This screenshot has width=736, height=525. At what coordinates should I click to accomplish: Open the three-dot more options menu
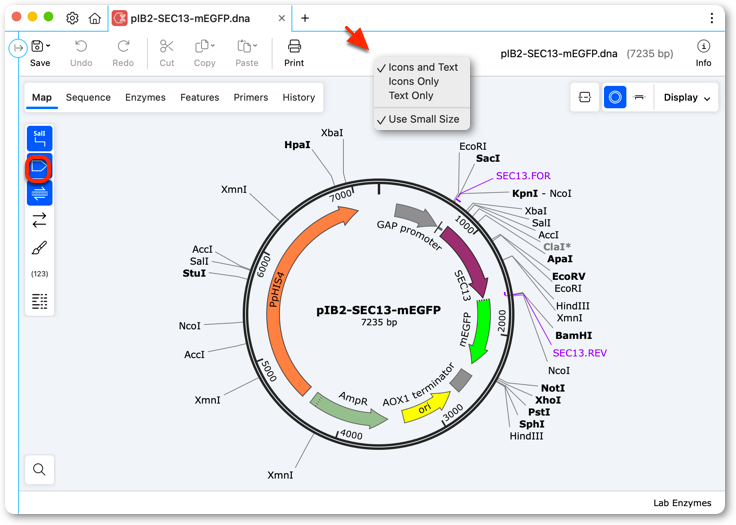pyautogui.click(x=712, y=18)
